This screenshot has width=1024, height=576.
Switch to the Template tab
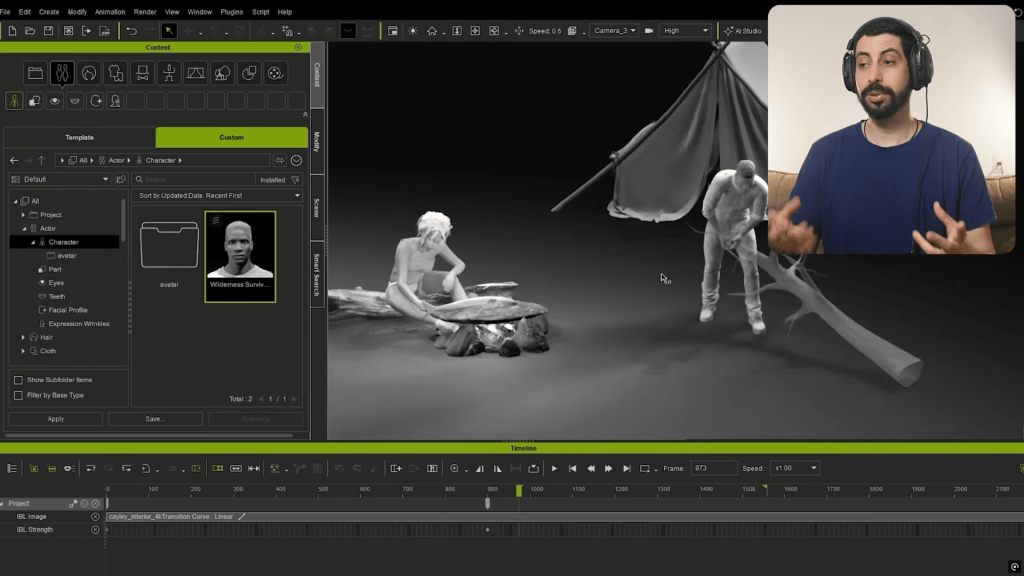(80, 138)
